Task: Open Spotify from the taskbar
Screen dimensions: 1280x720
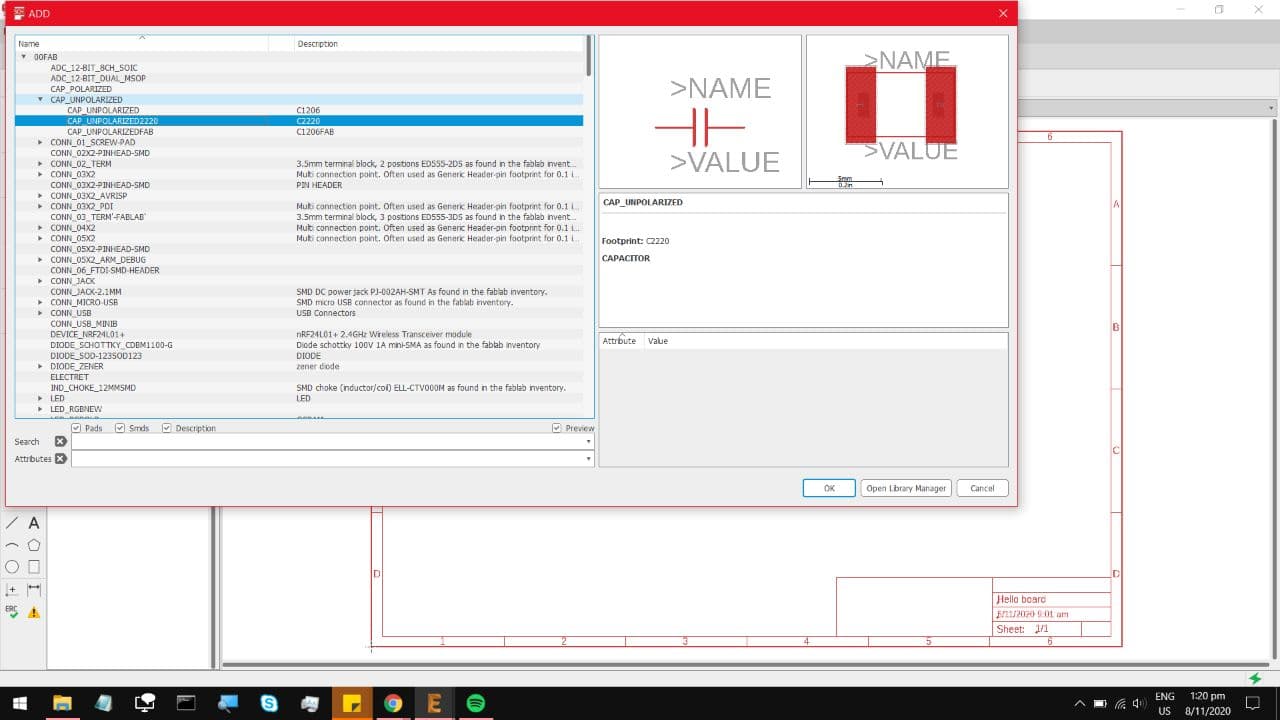Action: (x=476, y=703)
